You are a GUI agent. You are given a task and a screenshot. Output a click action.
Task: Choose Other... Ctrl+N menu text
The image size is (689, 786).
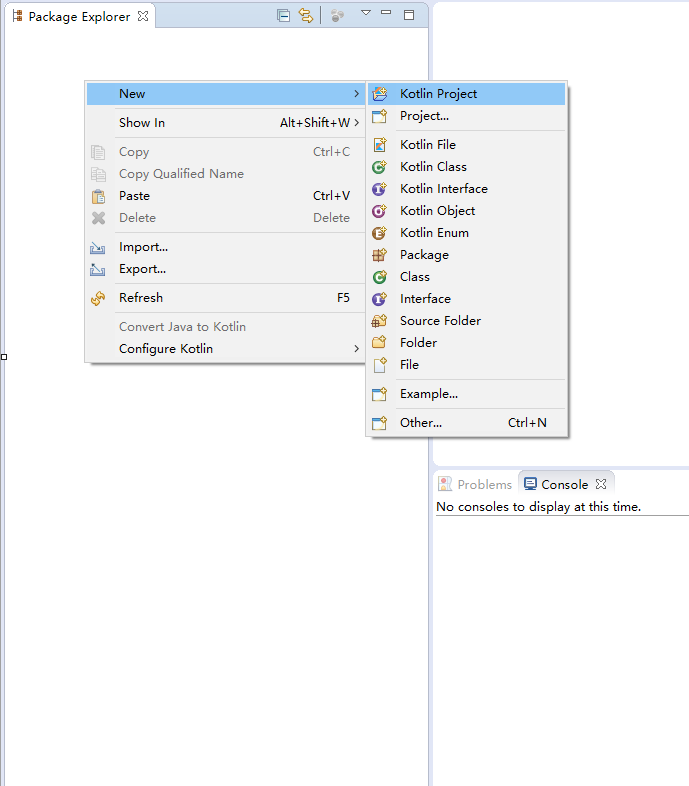473,423
